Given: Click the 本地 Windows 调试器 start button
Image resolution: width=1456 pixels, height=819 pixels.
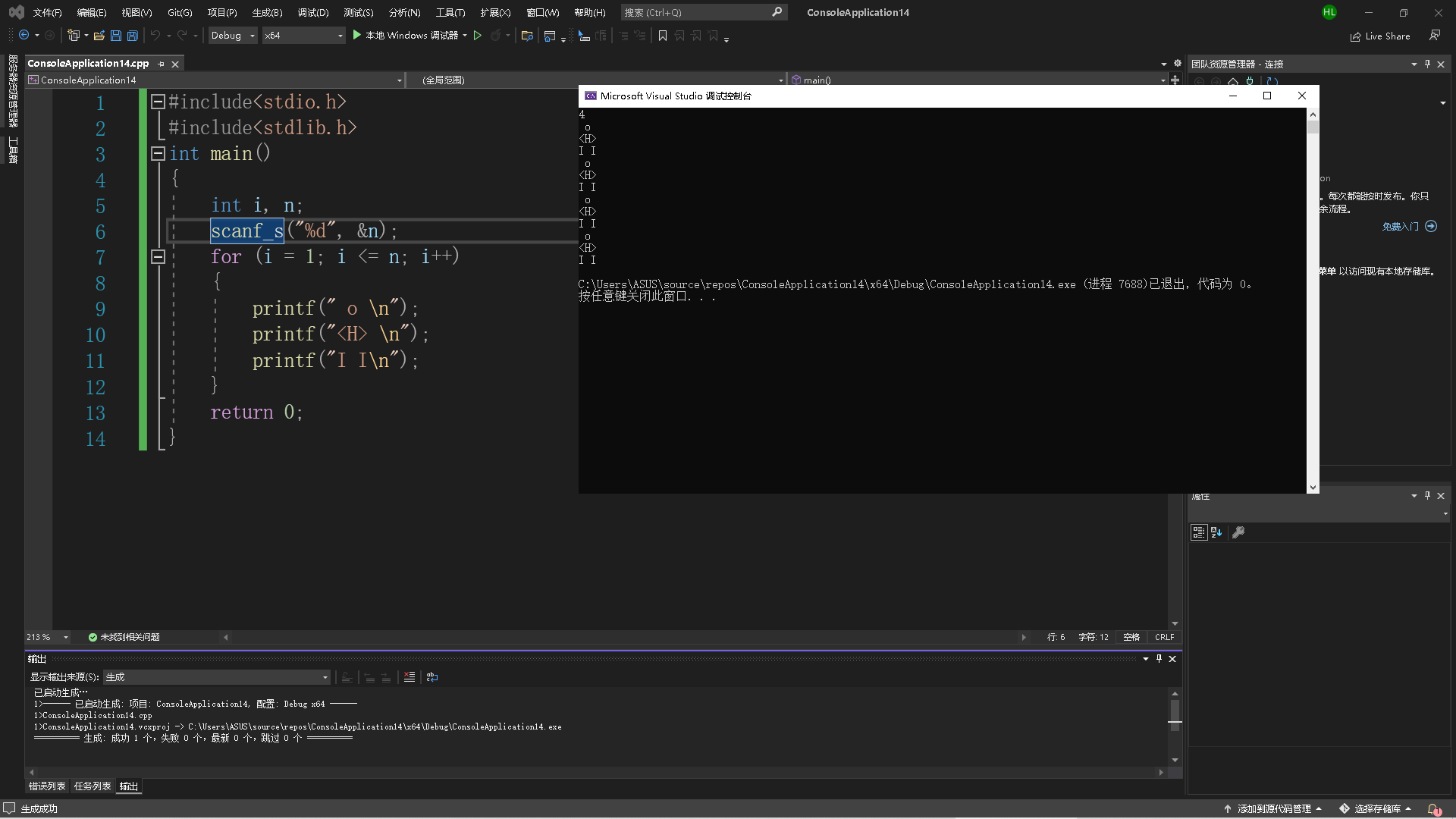Looking at the screenshot, I should (406, 36).
